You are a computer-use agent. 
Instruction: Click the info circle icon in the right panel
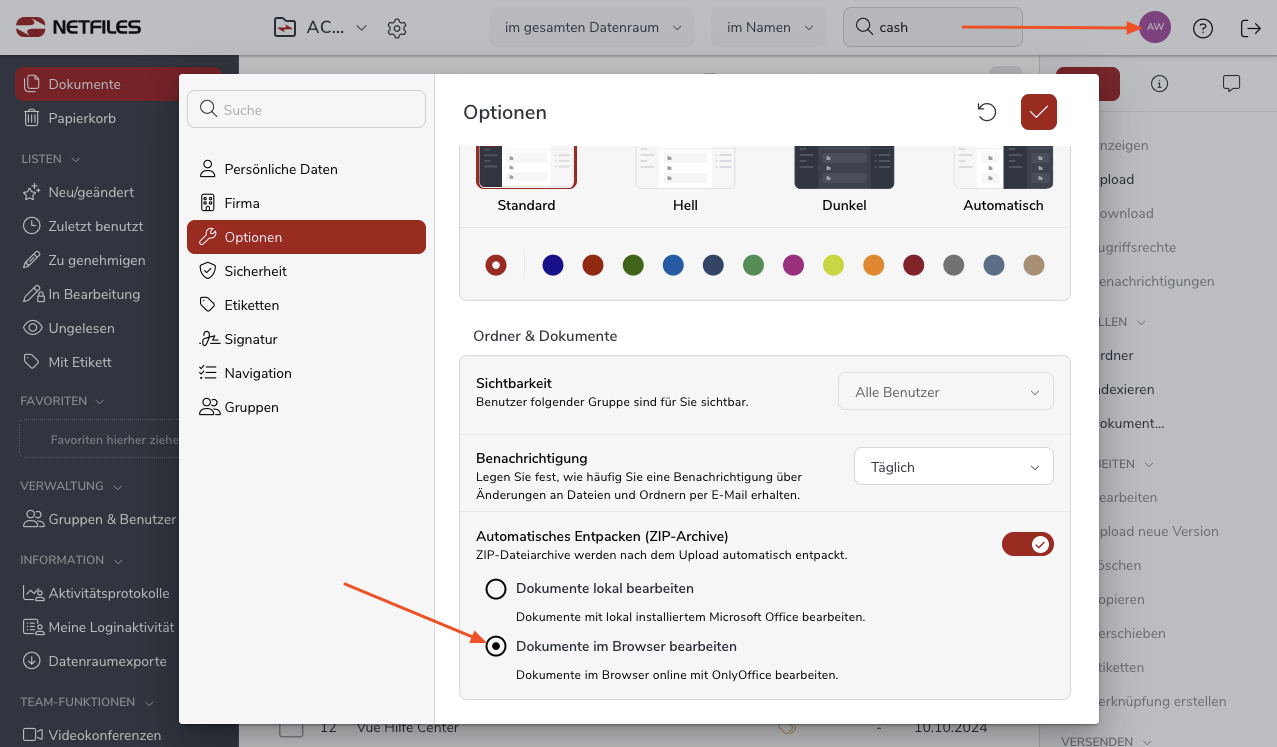[x=1159, y=84]
